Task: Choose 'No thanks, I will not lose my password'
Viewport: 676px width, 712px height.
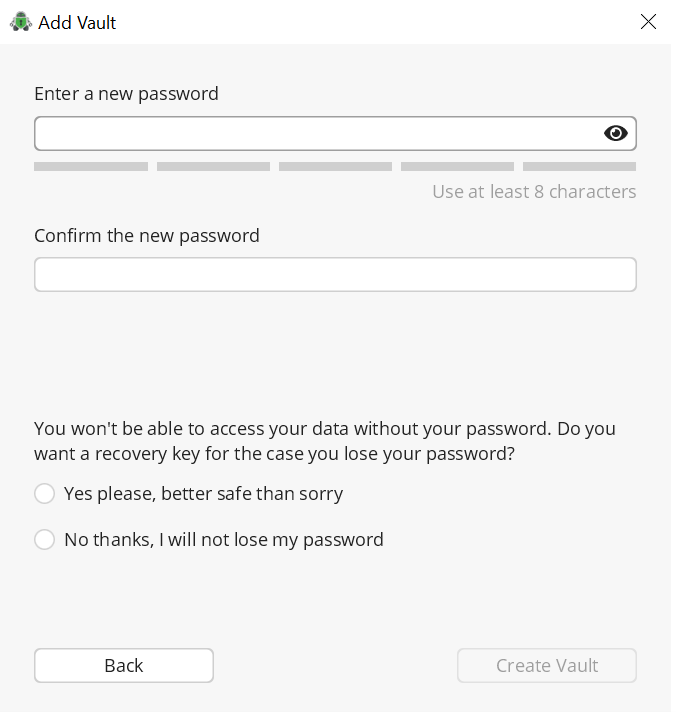Action: 44,540
